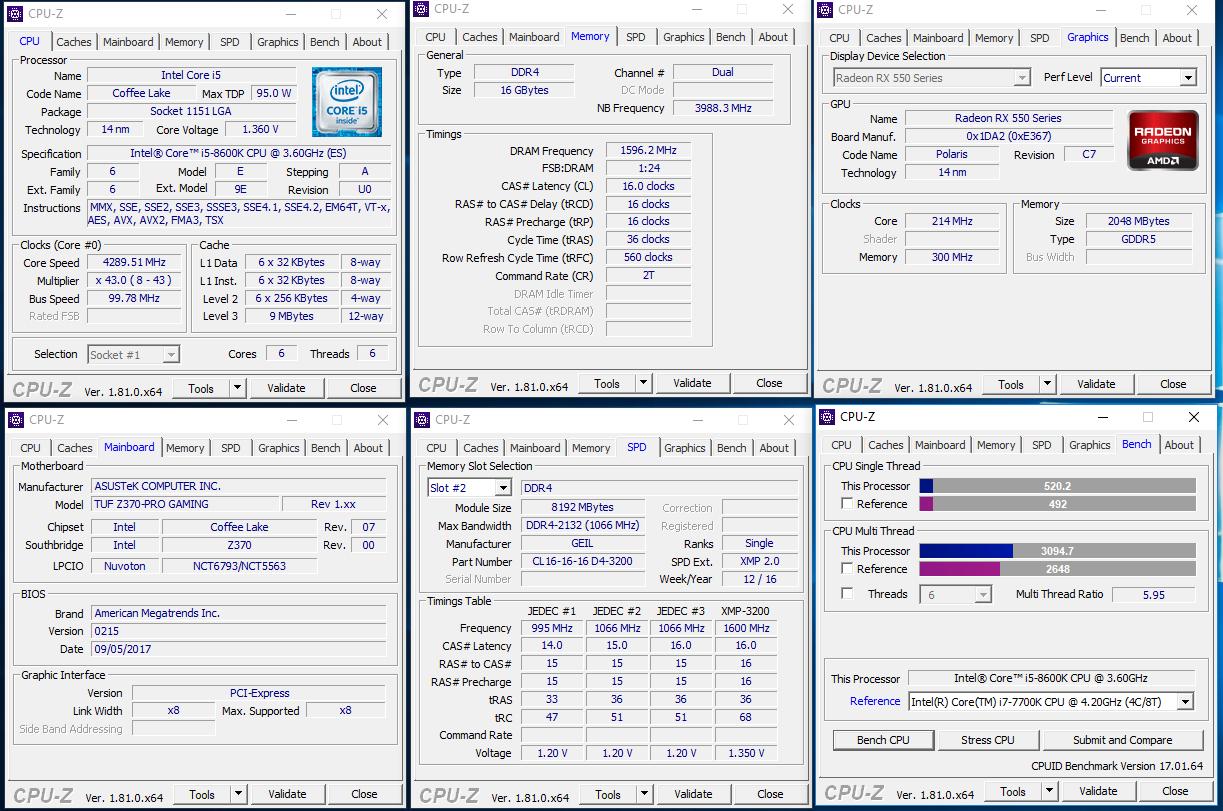1223x811 pixels.
Task: Click the BIOS version value 0215
Action: (238, 631)
